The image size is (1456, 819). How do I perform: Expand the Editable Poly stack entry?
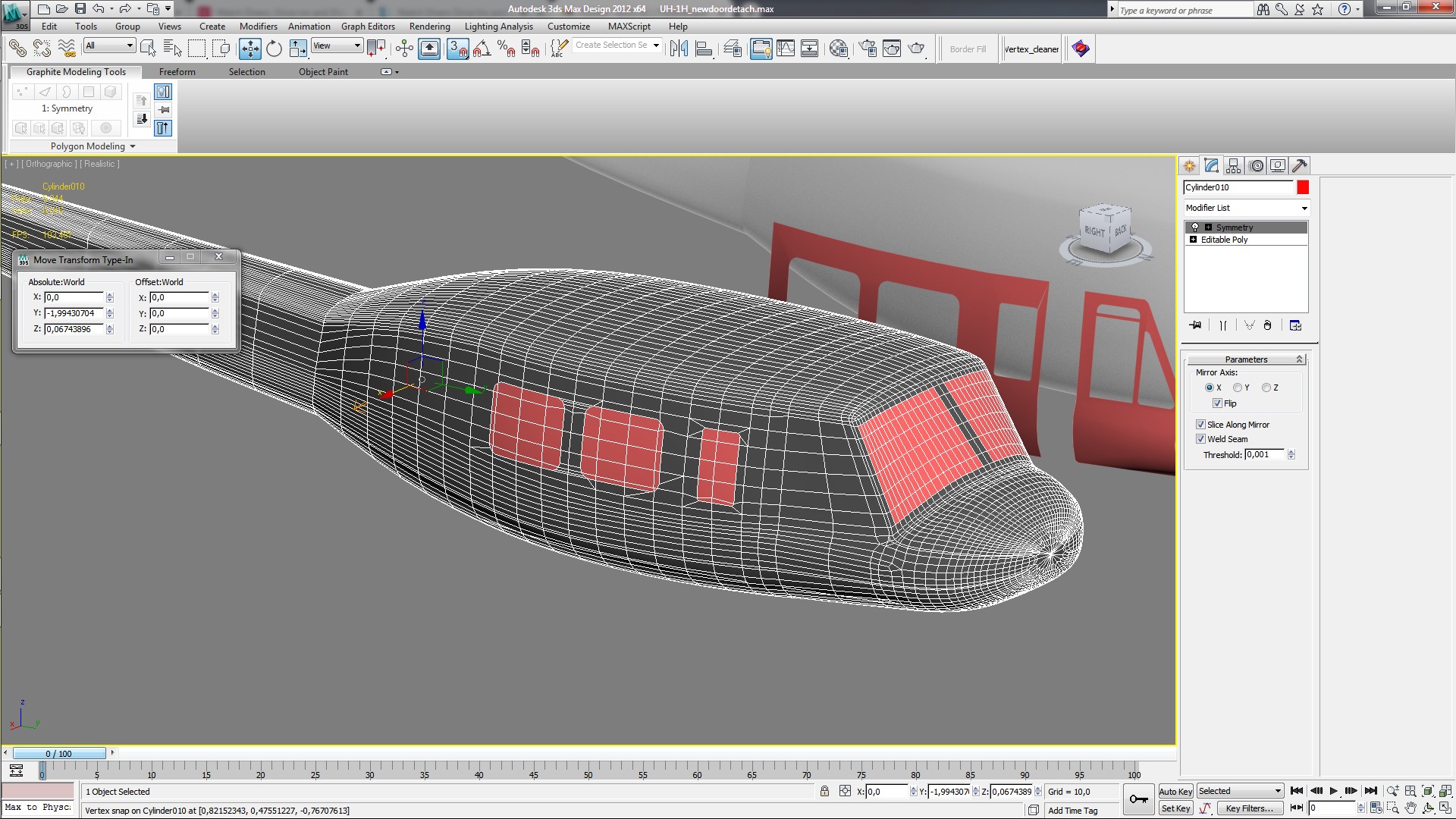click(x=1193, y=240)
